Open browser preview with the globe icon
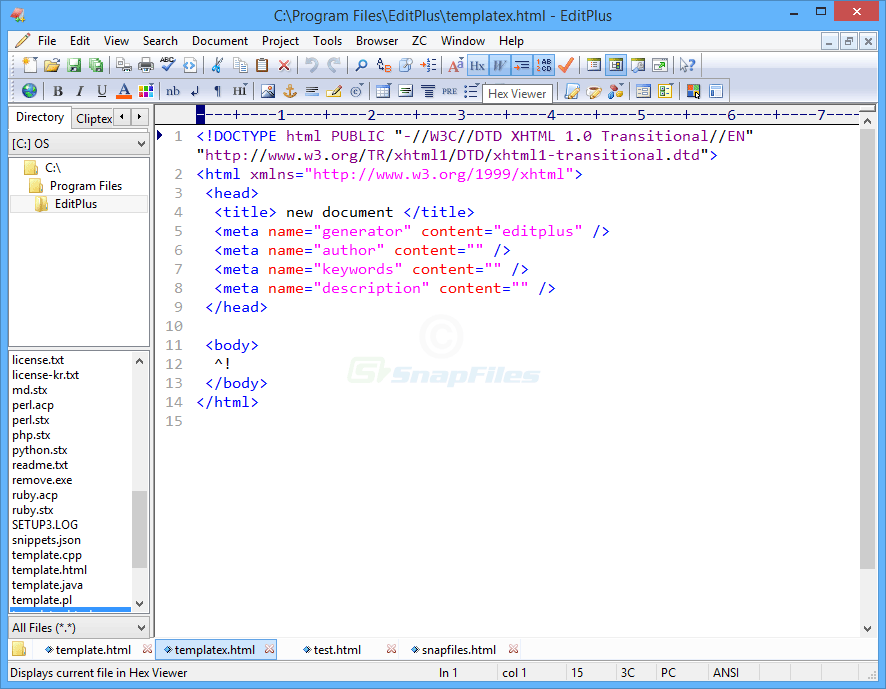This screenshot has width=886, height=689. click(x=29, y=91)
